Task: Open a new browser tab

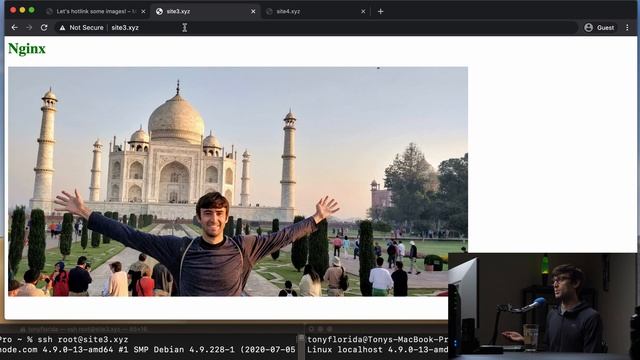Action: click(x=380, y=11)
